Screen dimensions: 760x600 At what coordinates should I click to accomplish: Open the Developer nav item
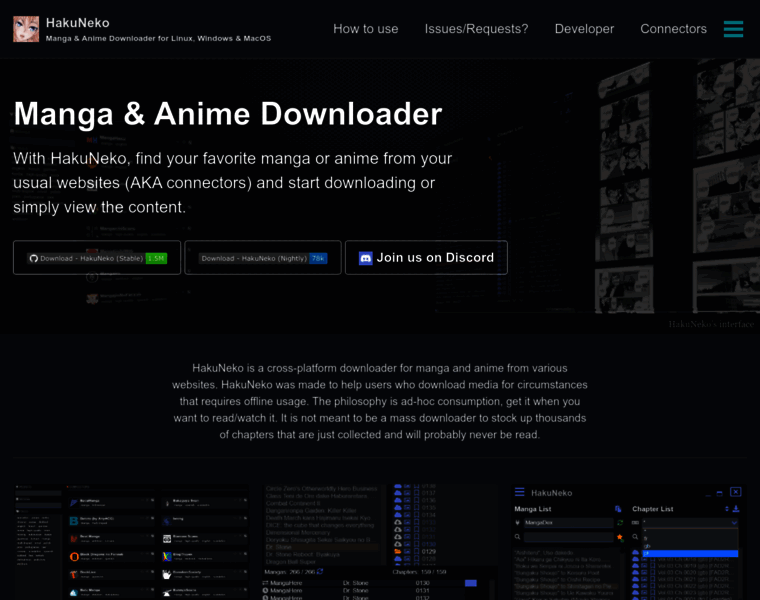coord(584,29)
